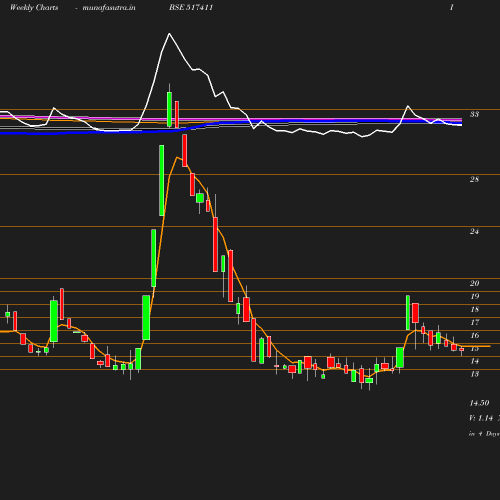
Task: Click the white indicator line's highest peak
Action: pyautogui.click(x=169, y=33)
